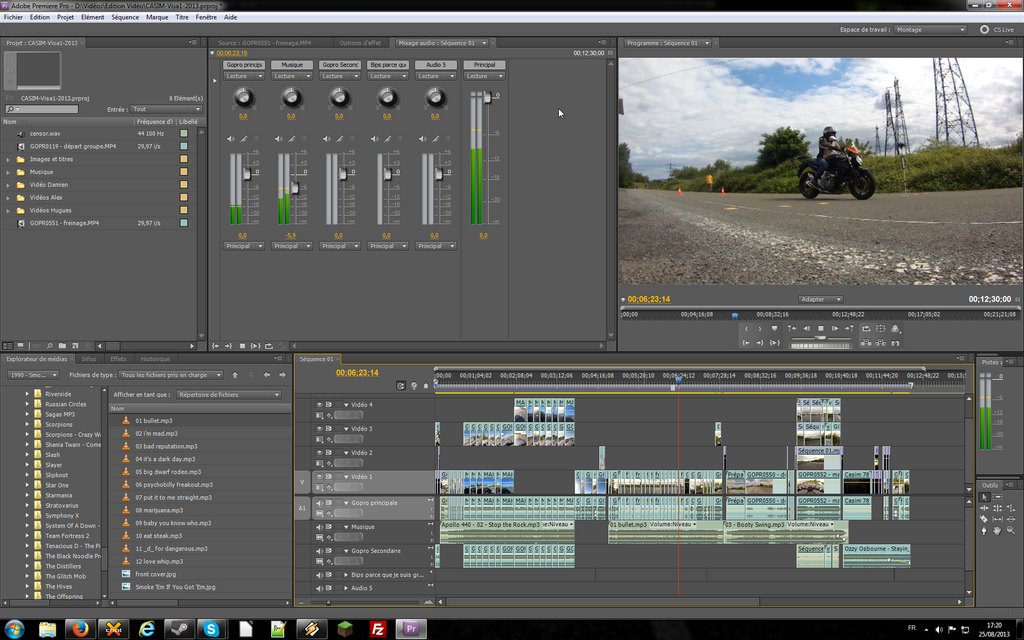Screen dimensions: 1024x640
Task: Step back one frame in Programme monitor
Action: (807, 328)
